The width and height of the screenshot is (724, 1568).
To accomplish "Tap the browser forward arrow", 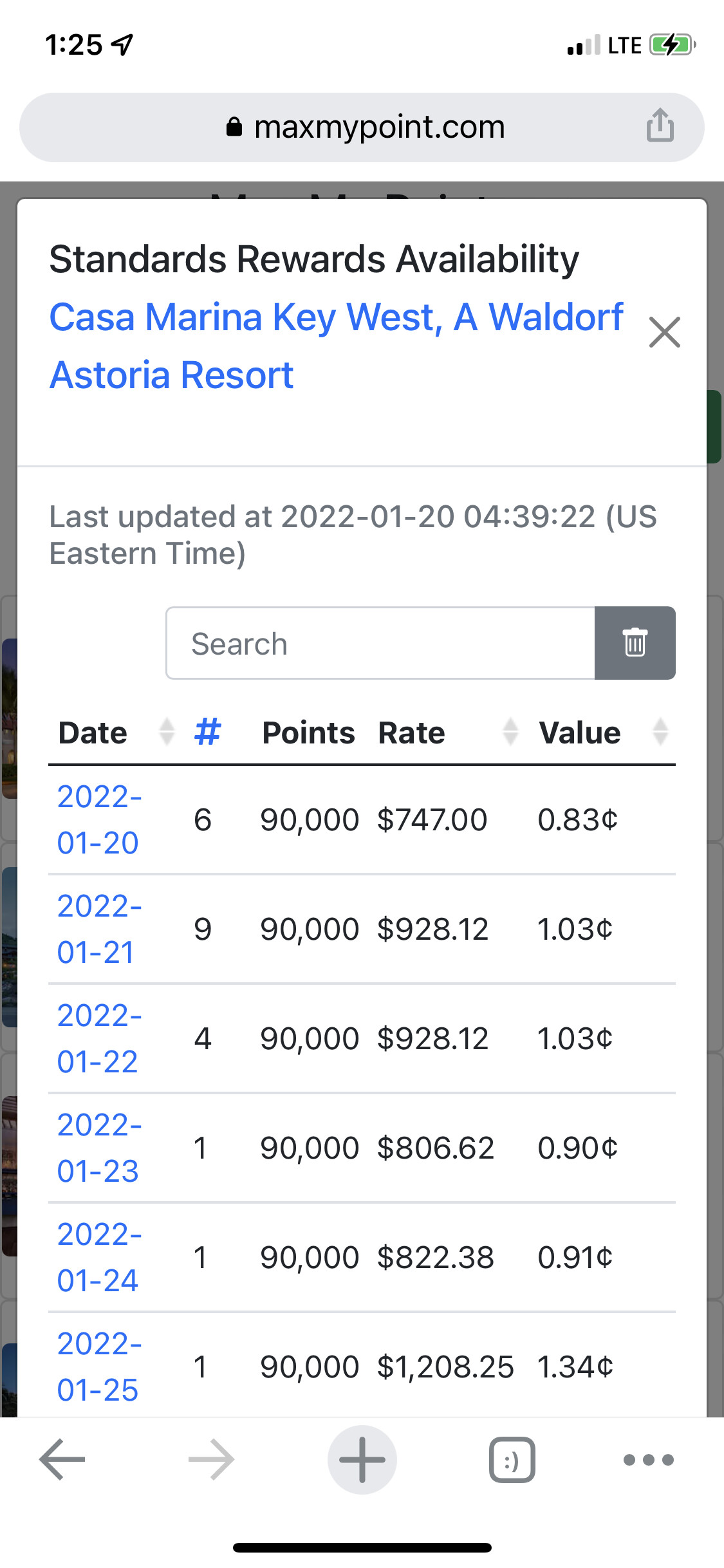I will 211,1459.
